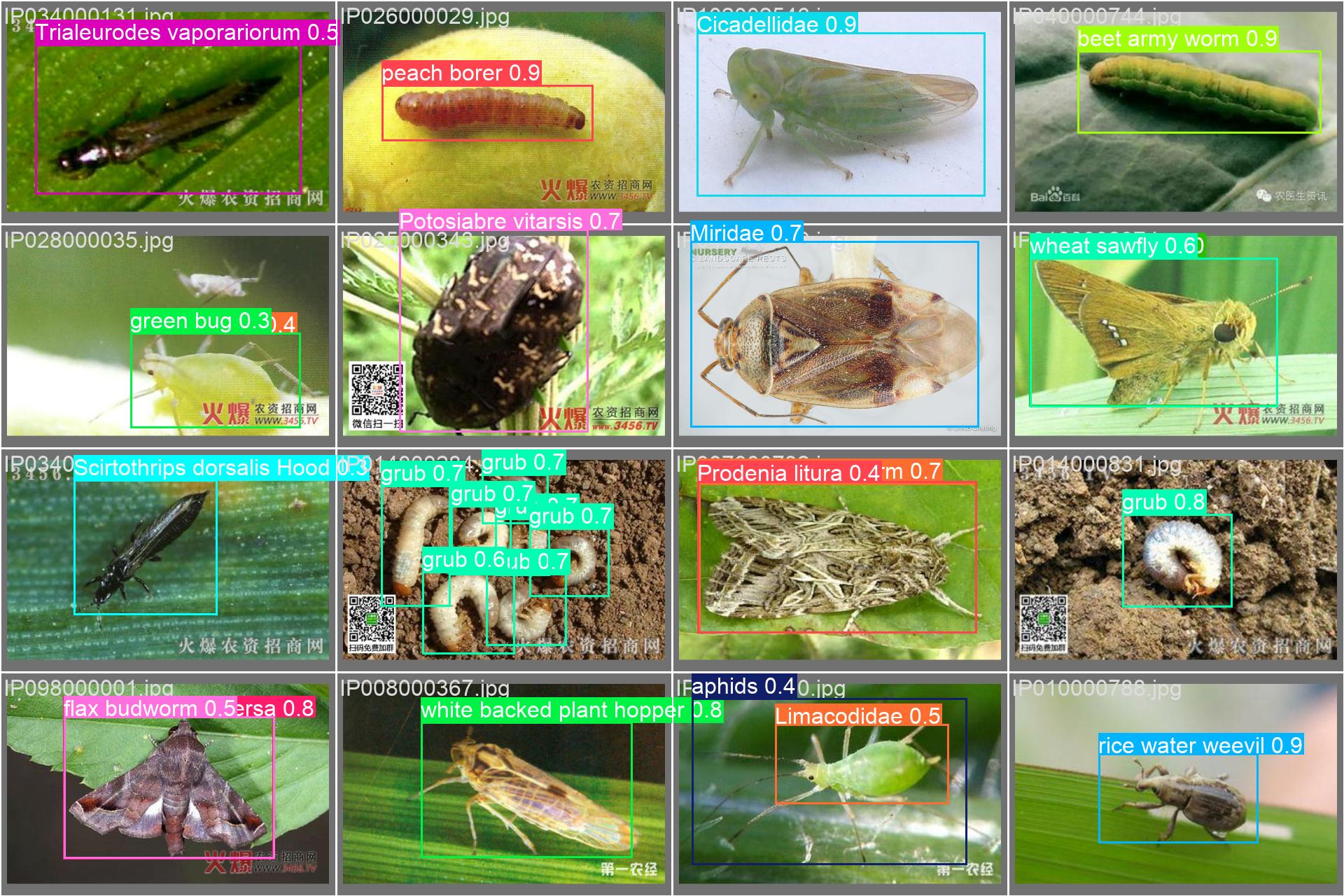Open the white backed plant hopper image
The image size is (1344, 896).
504,784
